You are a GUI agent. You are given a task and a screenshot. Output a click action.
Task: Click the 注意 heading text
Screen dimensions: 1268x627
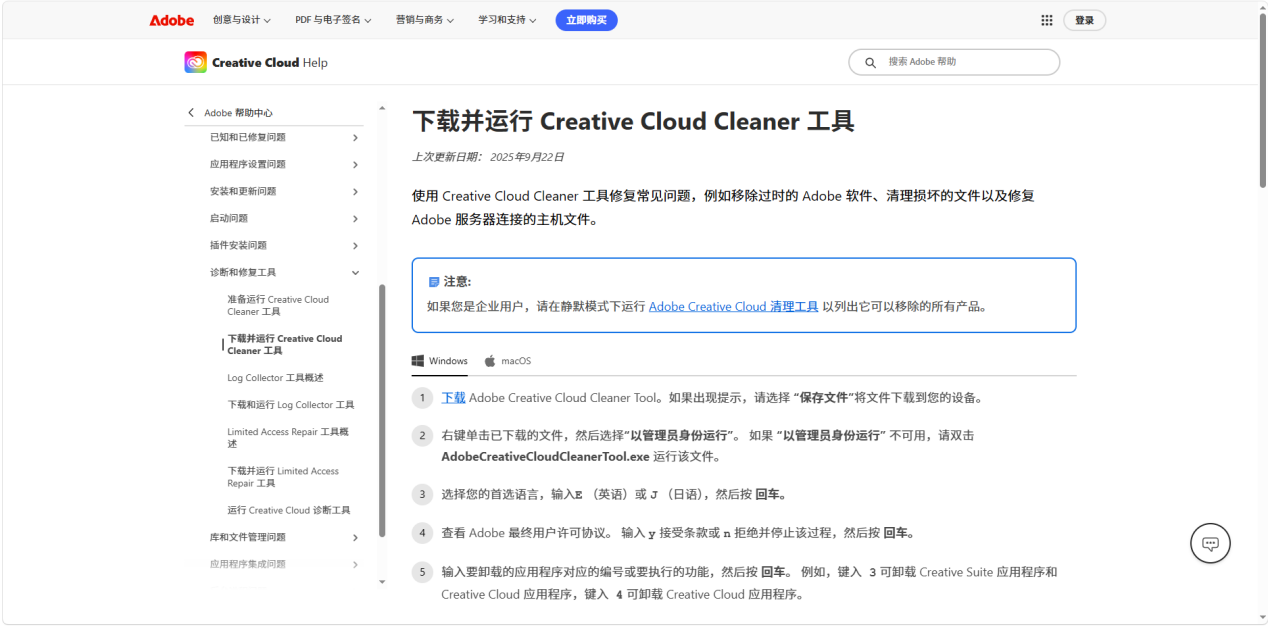[457, 282]
